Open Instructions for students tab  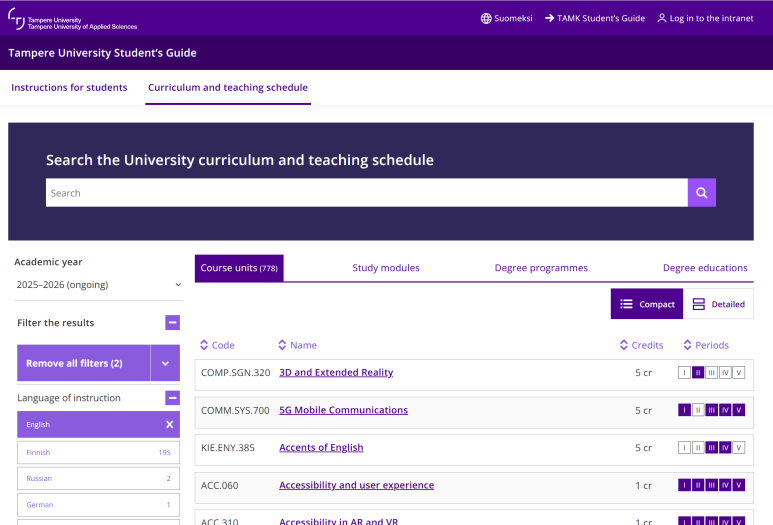pos(69,87)
